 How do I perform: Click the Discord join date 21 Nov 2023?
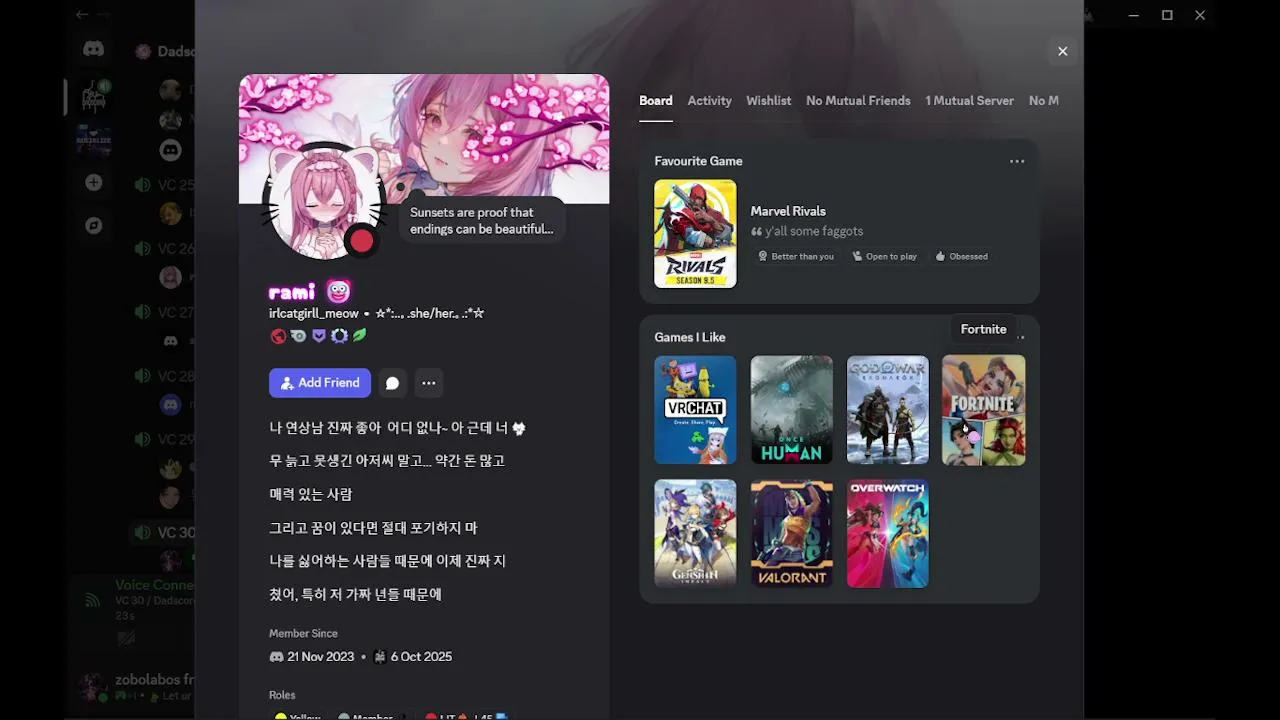point(321,657)
